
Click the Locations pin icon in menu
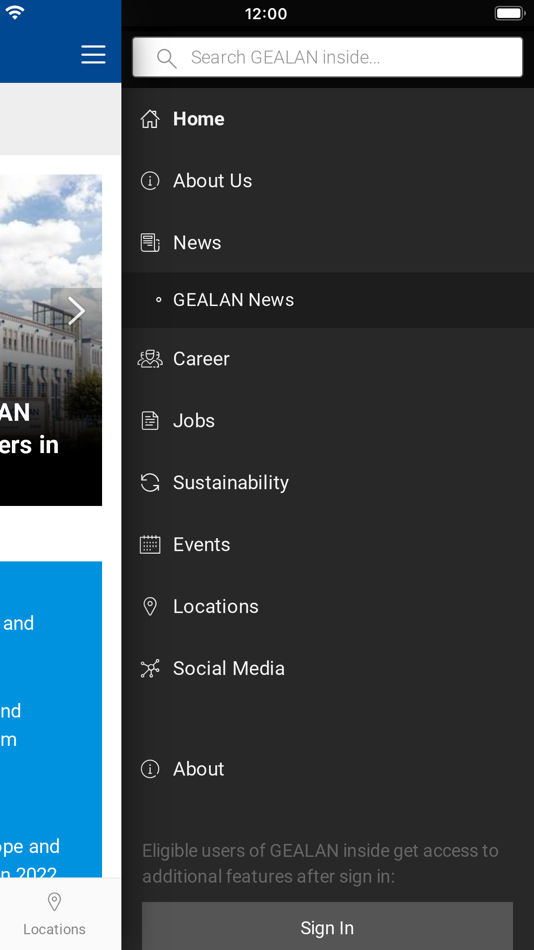(x=150, y=606)
